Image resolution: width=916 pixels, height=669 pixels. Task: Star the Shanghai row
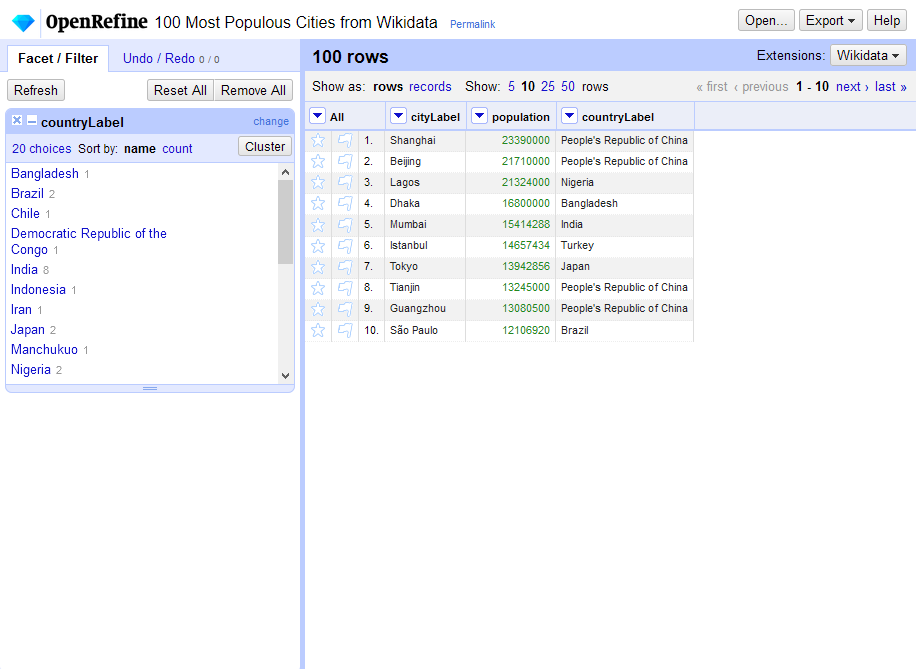pos(317,140)
